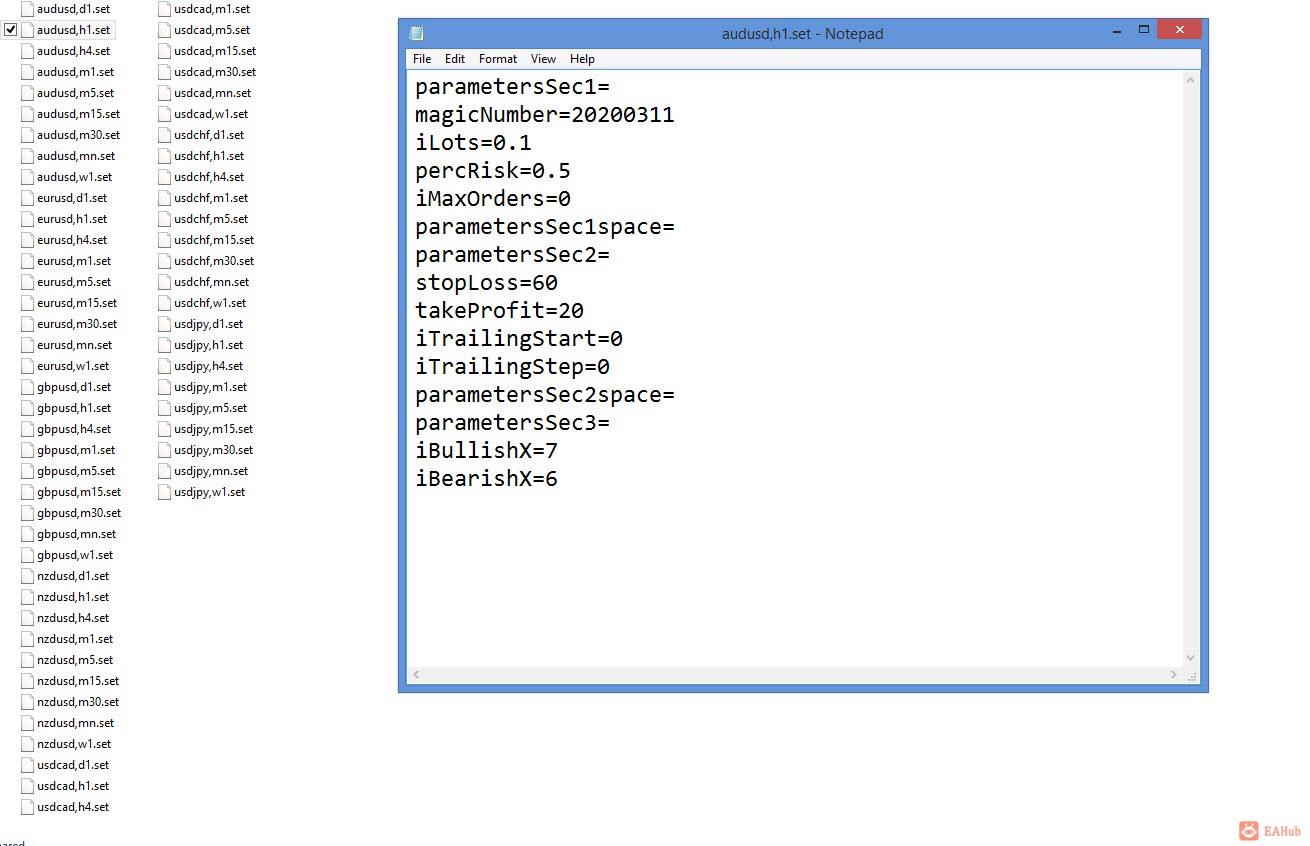
Task: Click the magicNumber=20200311 line in Notepad
Action: click(x=545, y=115)
